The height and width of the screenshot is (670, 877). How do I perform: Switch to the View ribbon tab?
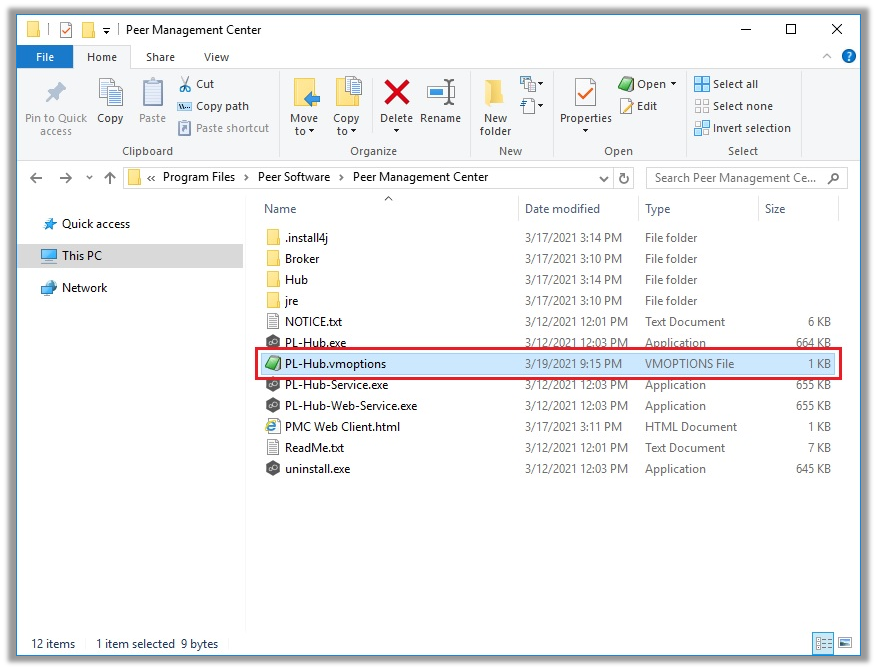click(216, 57)
